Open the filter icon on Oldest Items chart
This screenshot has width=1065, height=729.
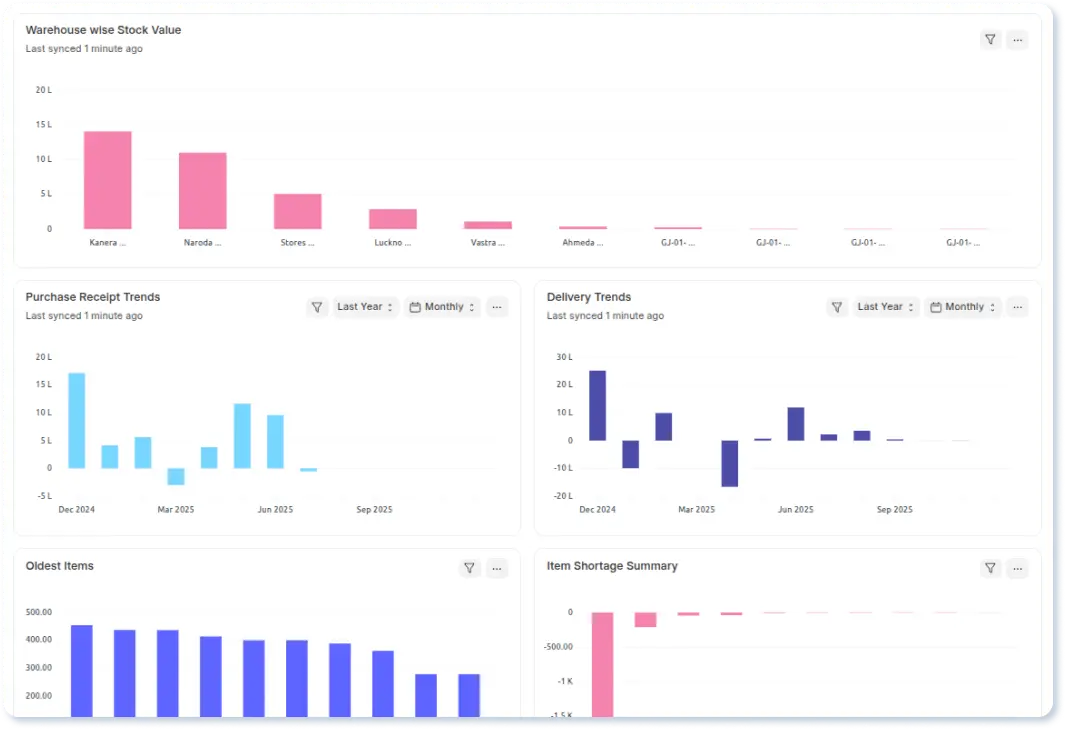[x=470, y=567]
